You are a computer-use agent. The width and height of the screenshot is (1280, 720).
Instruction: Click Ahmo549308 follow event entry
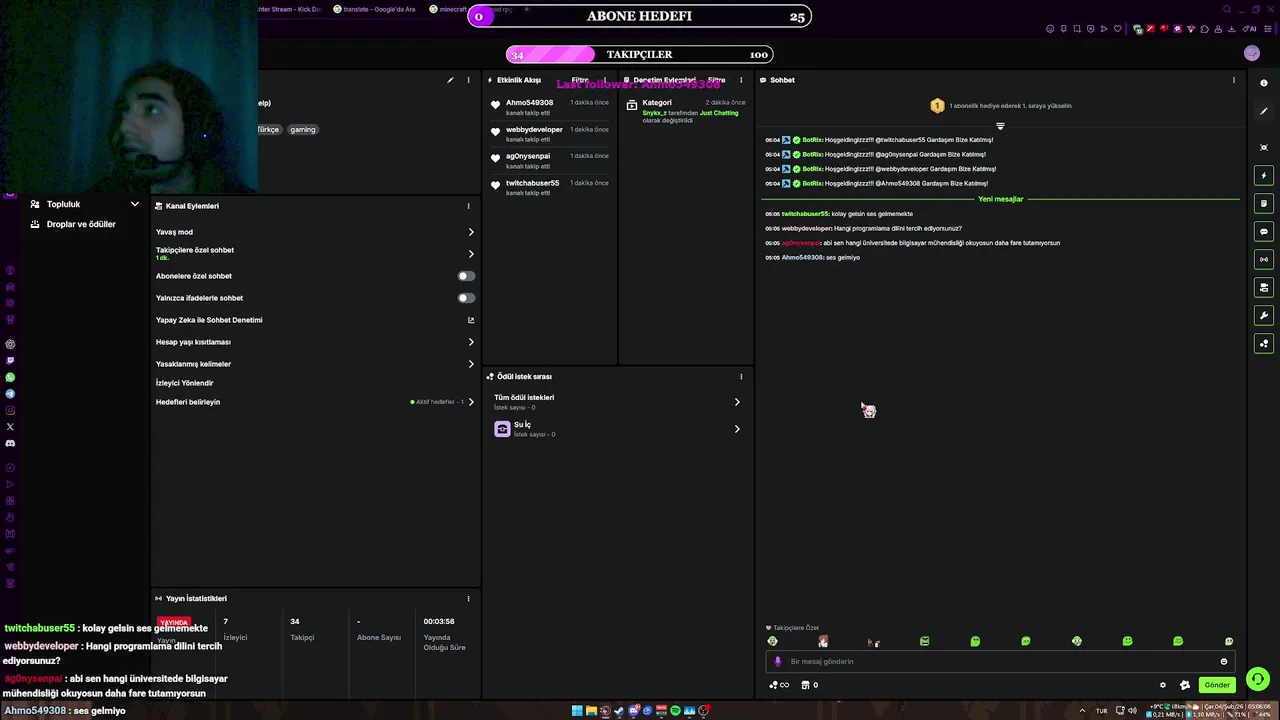pyautogui.click(x=549, y=107)
